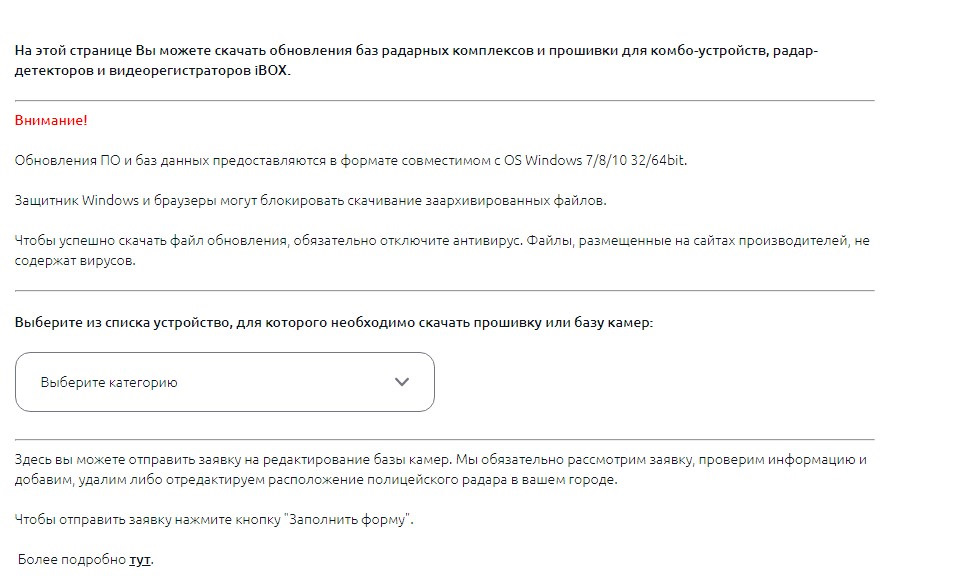Click the divider line below the intro paragraph
The image size is (966, 580).
click(x=444, y=101)
